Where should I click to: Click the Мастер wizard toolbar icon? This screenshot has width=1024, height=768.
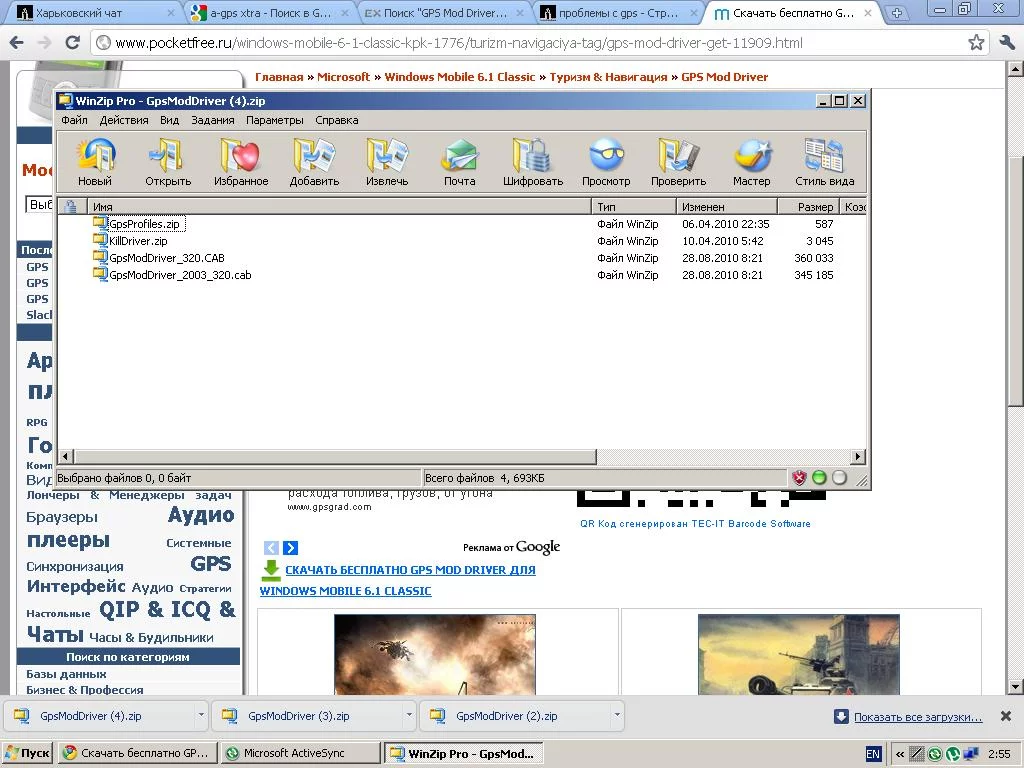752,162
